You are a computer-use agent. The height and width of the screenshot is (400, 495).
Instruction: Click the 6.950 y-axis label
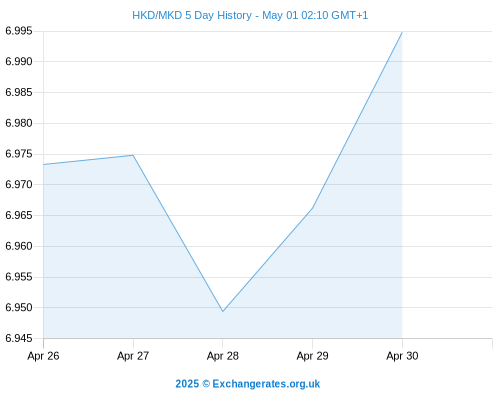(x=19, y=308)
